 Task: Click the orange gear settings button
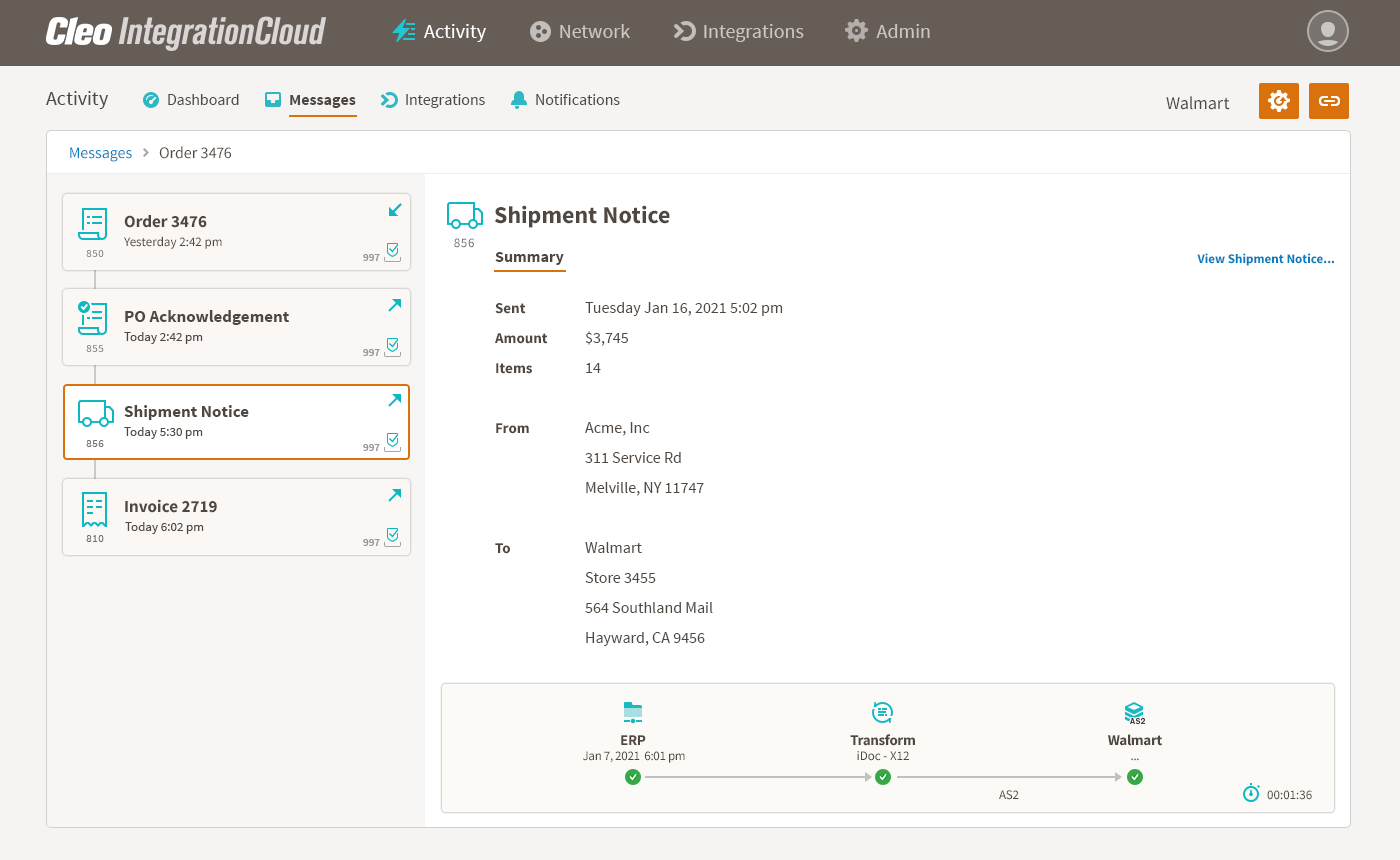tap(1279, 101)
